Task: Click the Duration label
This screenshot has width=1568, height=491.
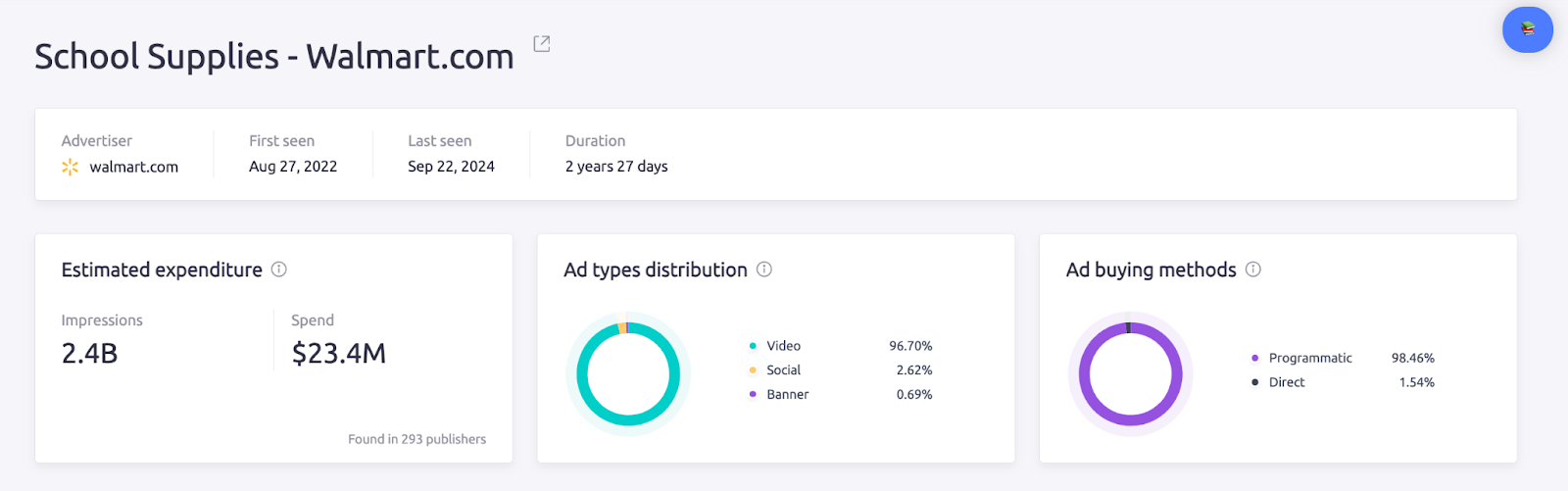Action: (596, 141)
